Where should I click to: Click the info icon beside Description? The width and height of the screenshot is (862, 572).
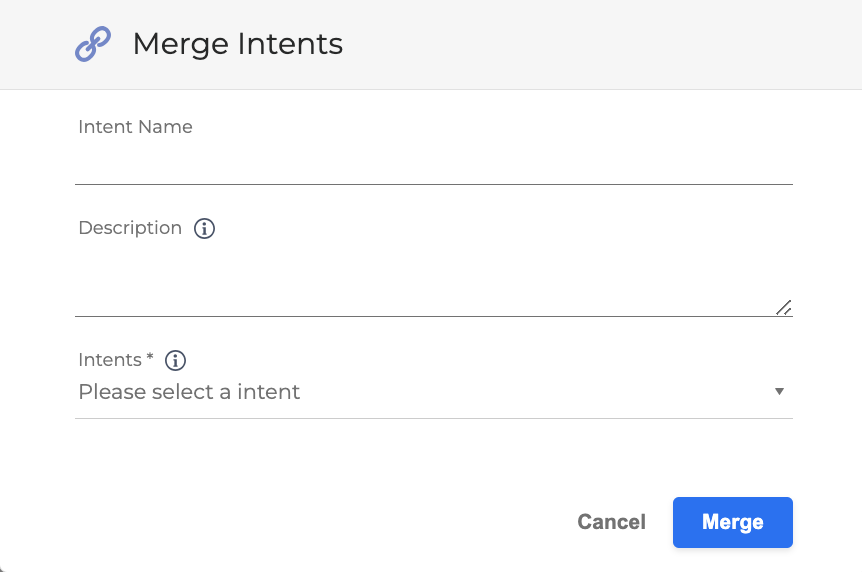pos(204,229)
